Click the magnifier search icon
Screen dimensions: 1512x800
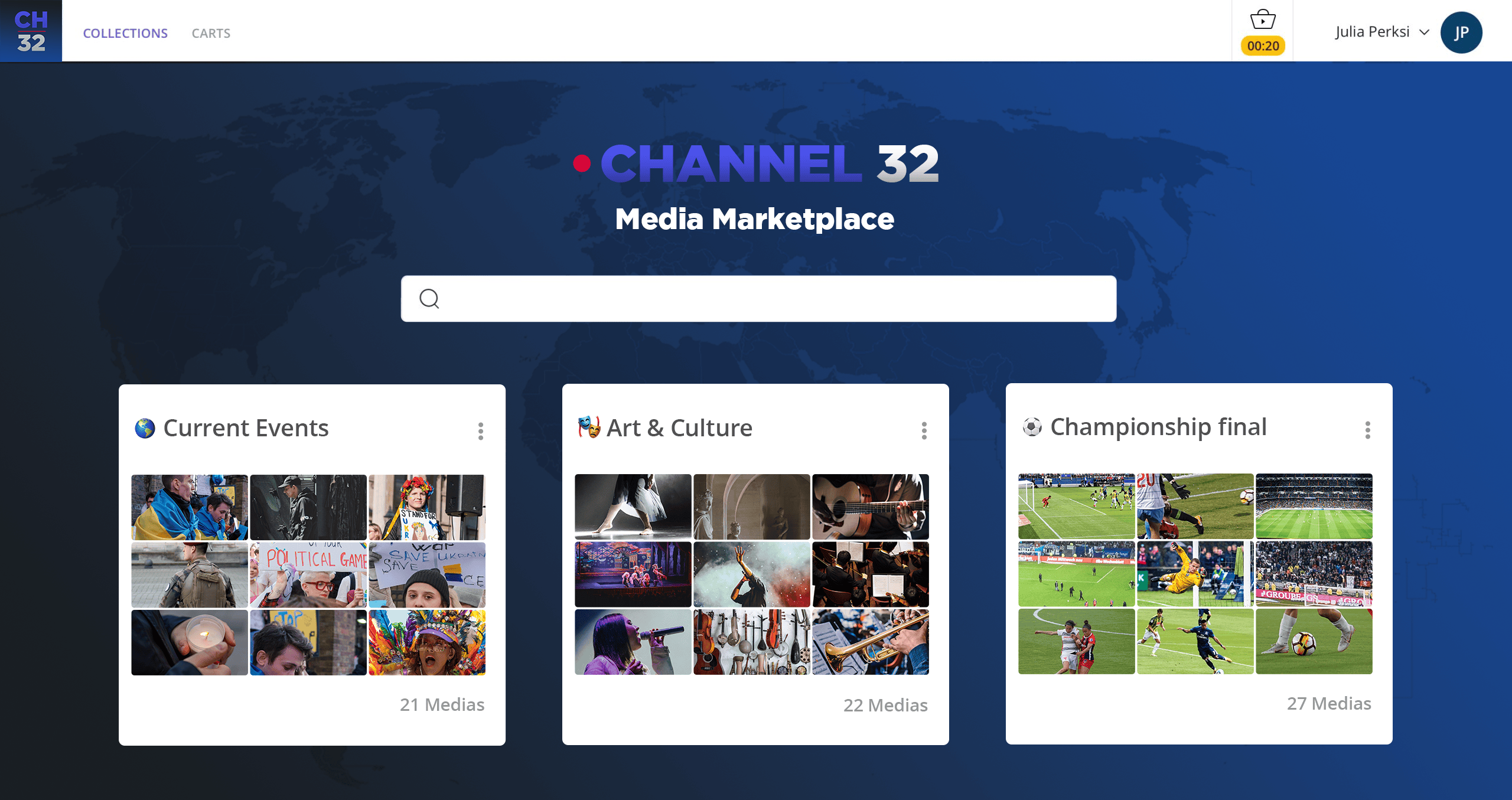(429, 299)
